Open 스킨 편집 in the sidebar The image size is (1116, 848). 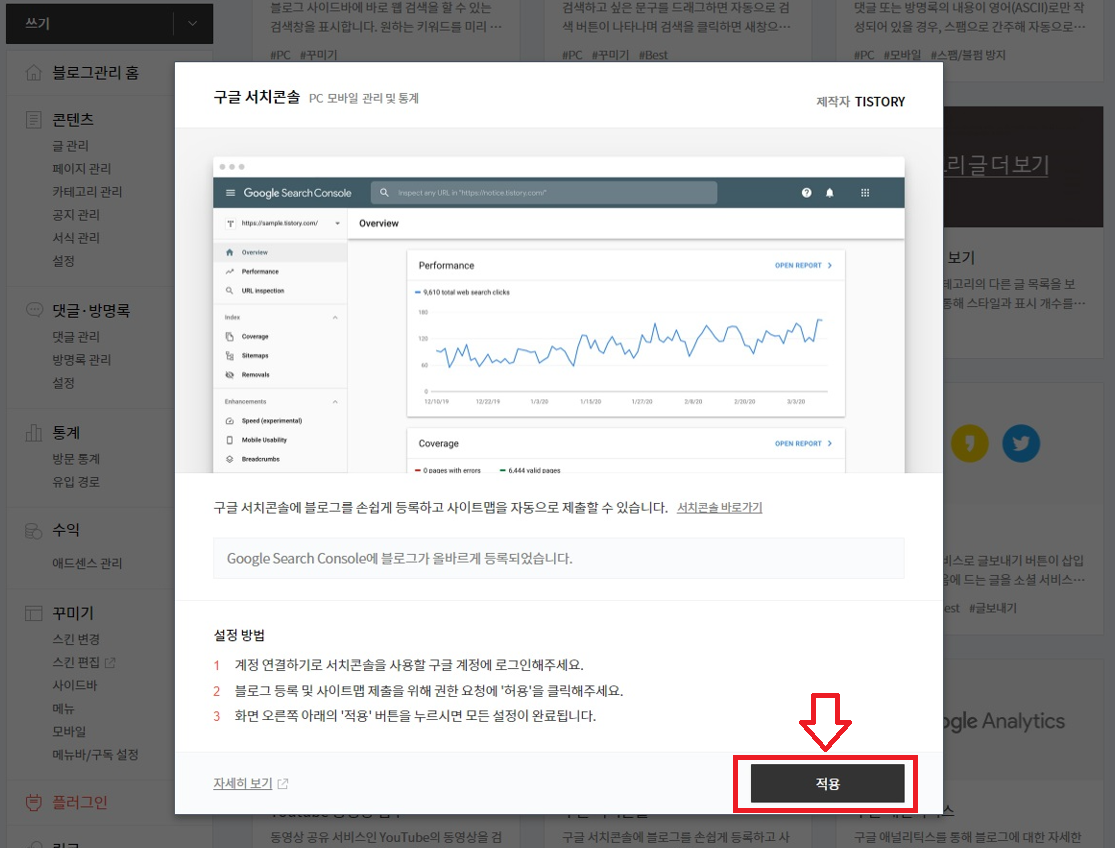coord(76,662)
